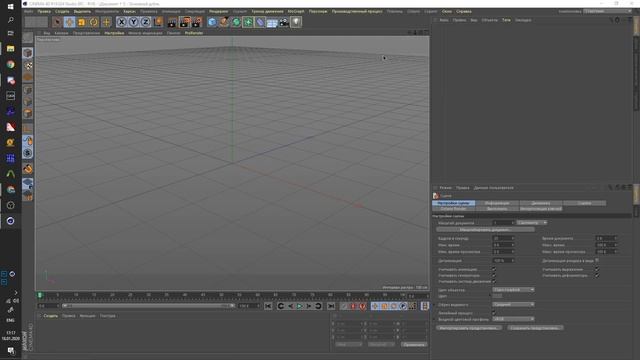Viewport: 640px width, 360px height.
Task: Open the floor and environment icon
Action: point(272,22)
